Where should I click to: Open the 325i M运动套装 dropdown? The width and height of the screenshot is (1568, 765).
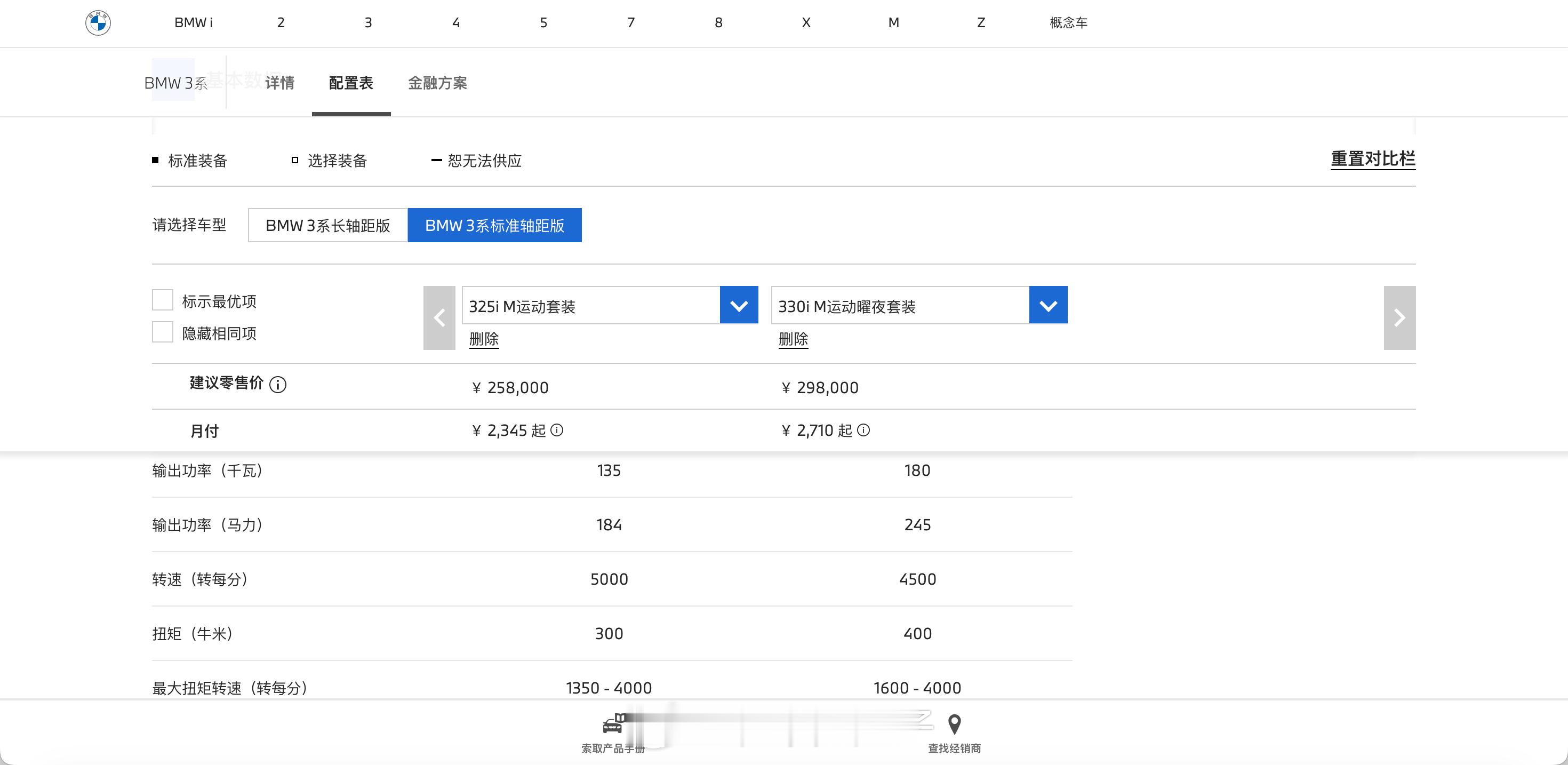[738, 305]
